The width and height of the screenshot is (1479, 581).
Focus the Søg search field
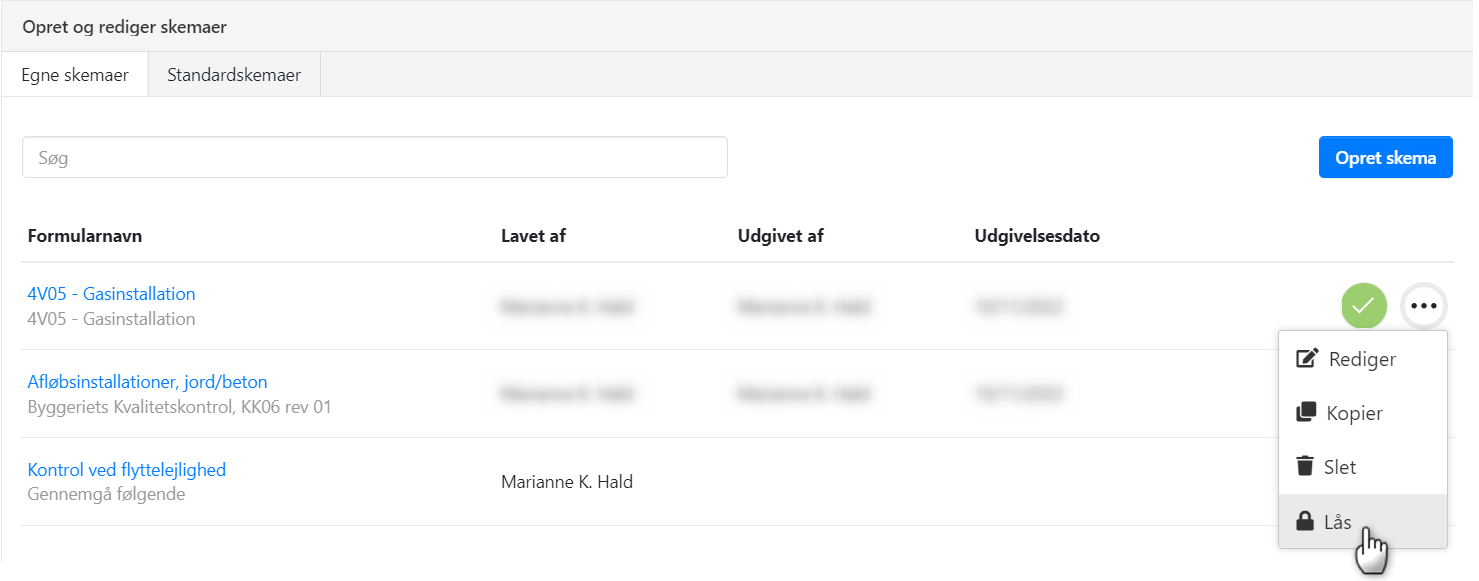(374, 158)
